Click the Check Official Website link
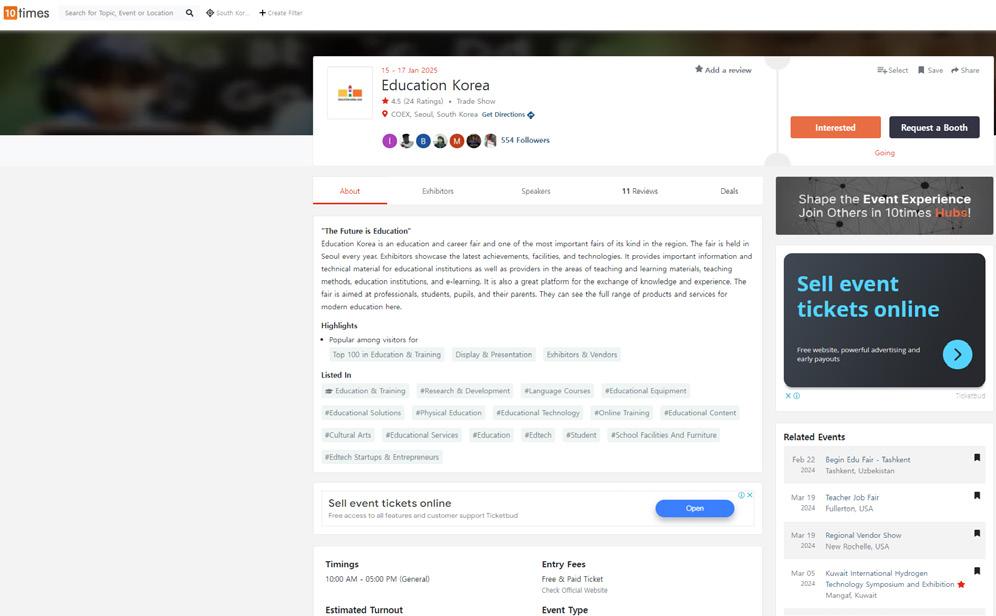996x616 pixels. pos(574,591)
